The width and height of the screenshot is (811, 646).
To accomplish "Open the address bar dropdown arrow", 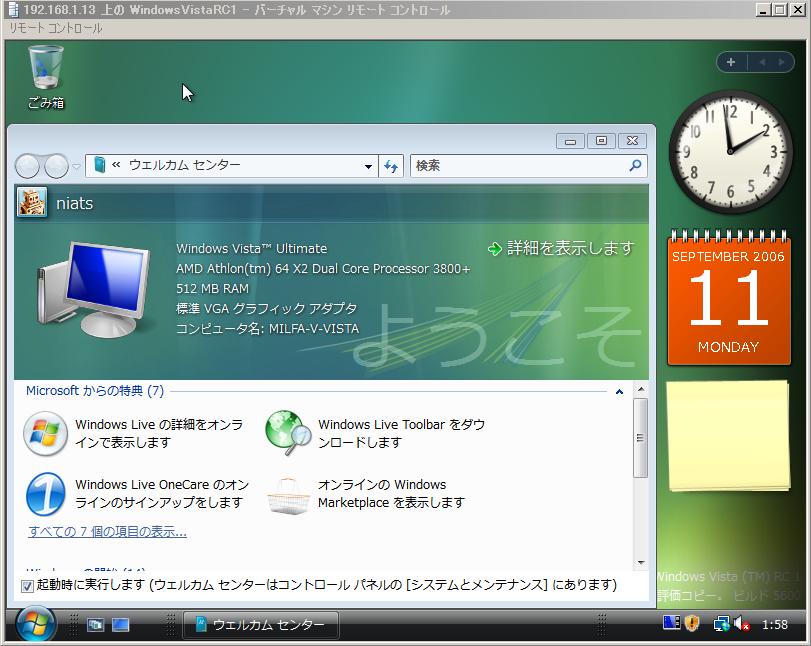I will 368,167.
